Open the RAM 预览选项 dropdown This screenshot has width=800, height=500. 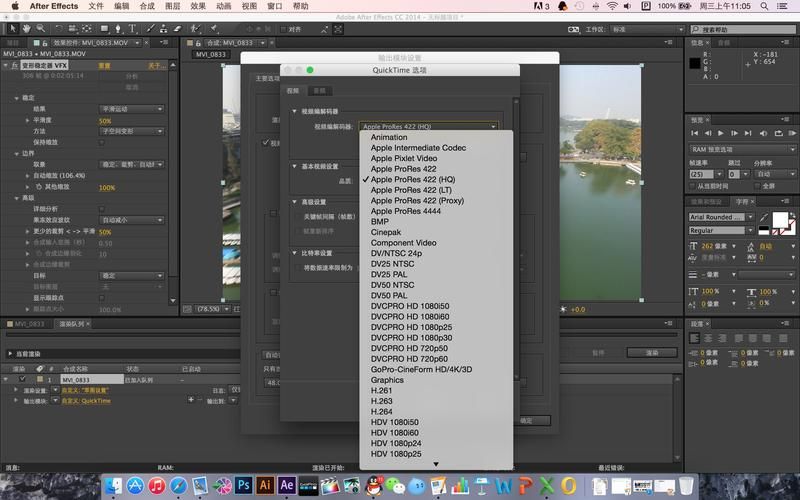(740, 148)
